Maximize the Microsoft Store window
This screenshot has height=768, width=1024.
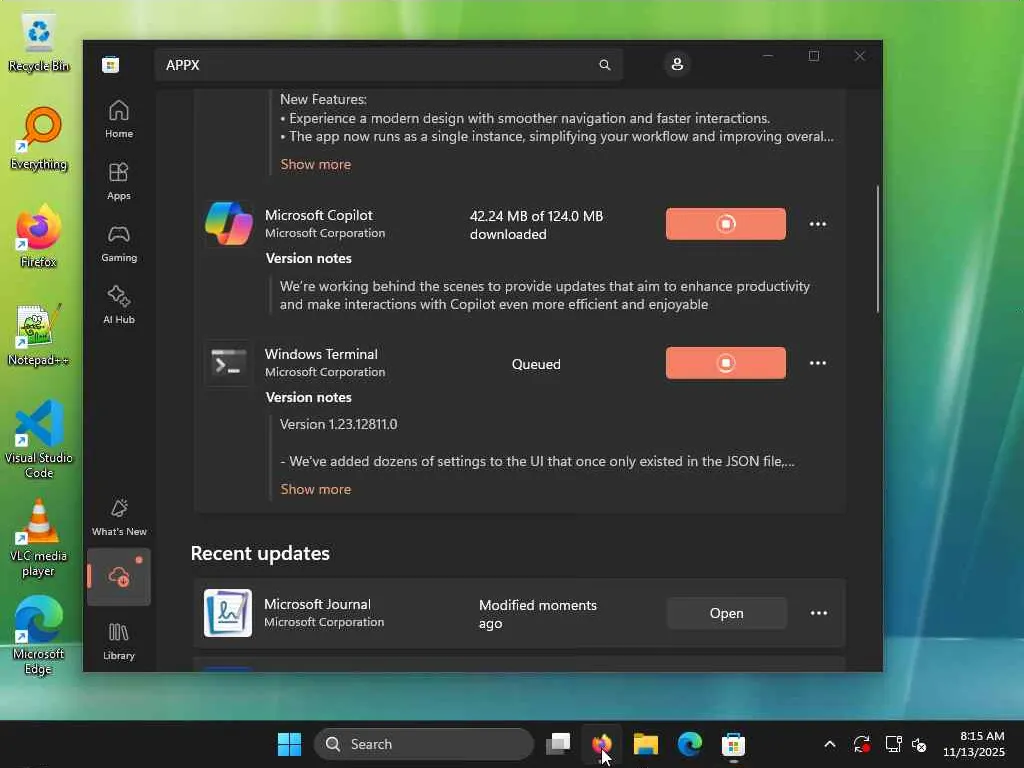point(814,57)
